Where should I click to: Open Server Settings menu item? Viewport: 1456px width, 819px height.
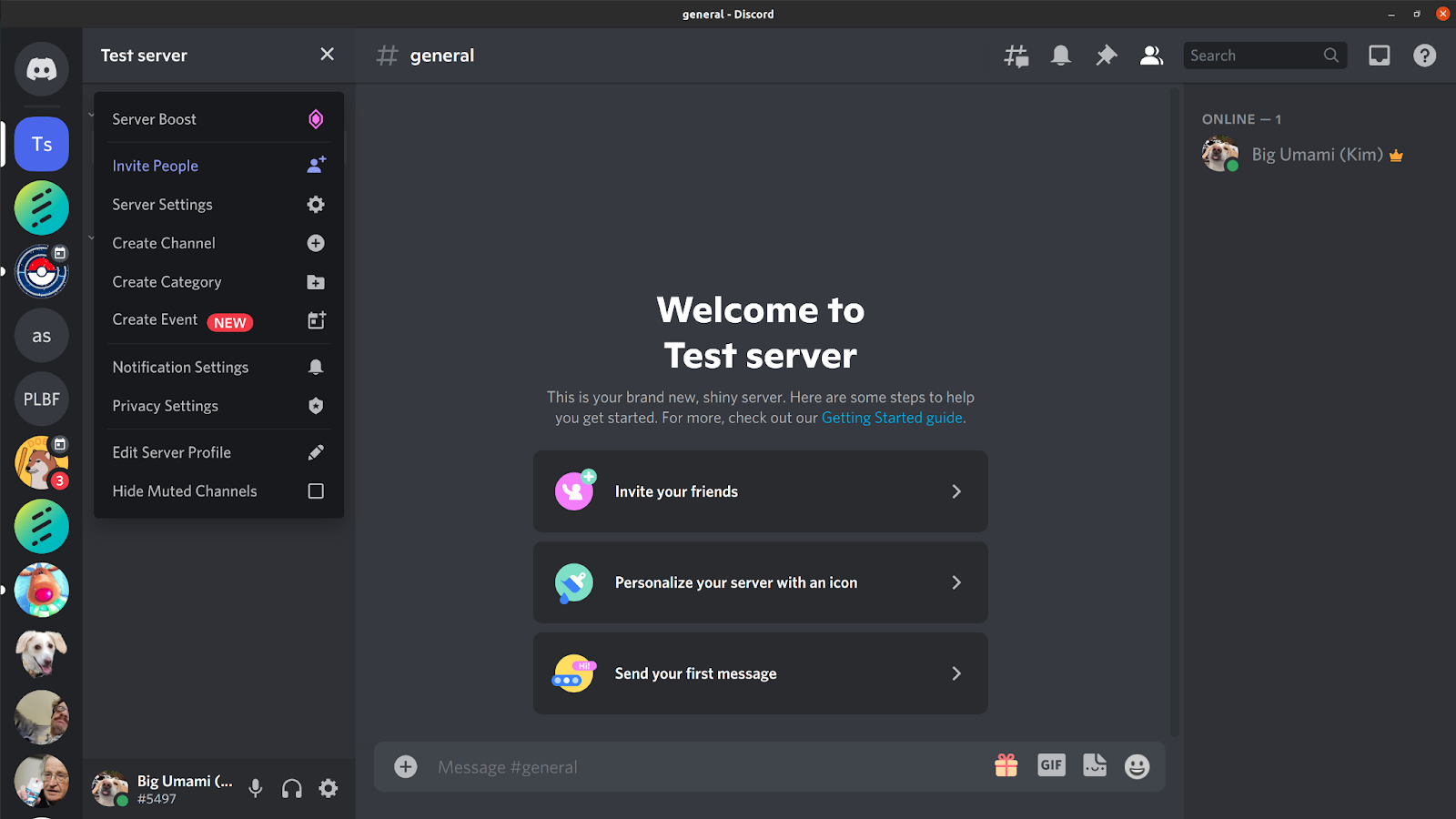click(218, 205)
